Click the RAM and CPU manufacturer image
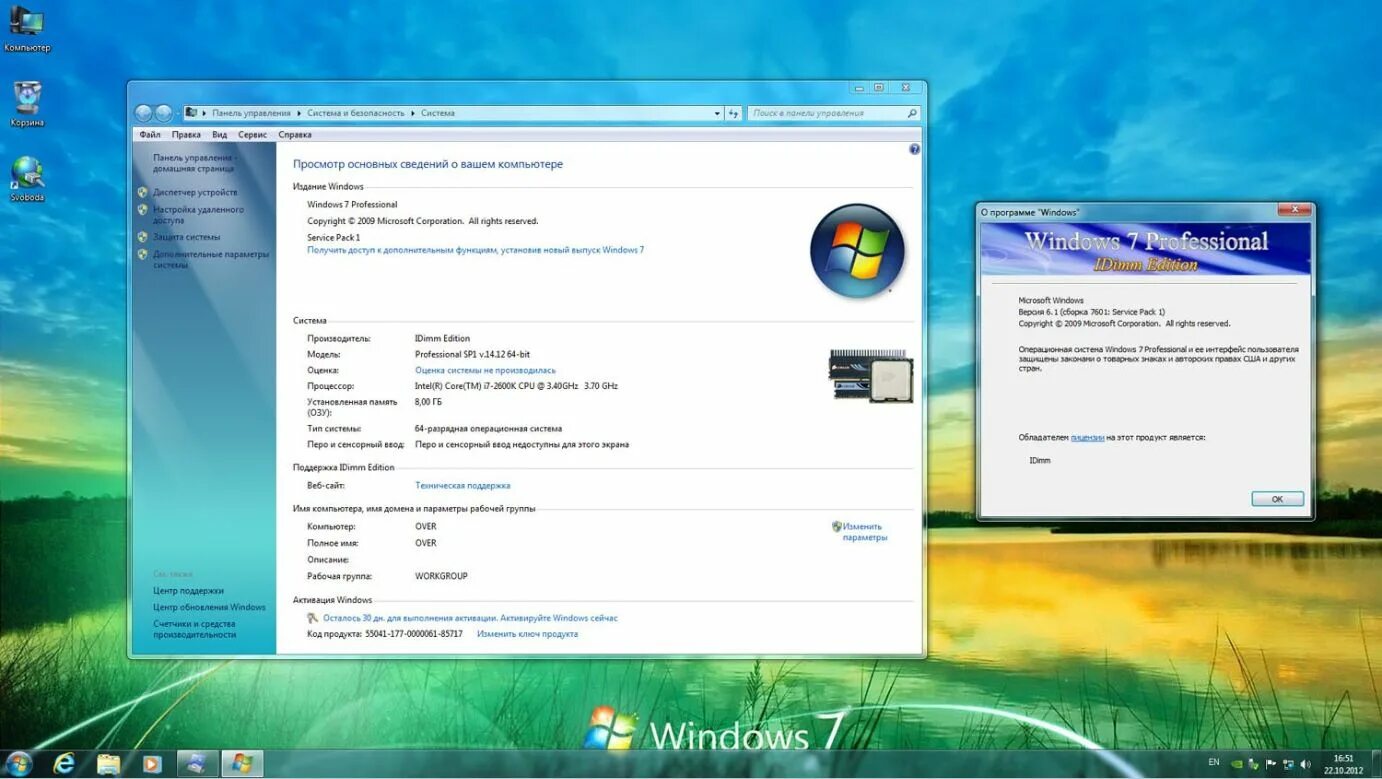 [x=870, y=375]
